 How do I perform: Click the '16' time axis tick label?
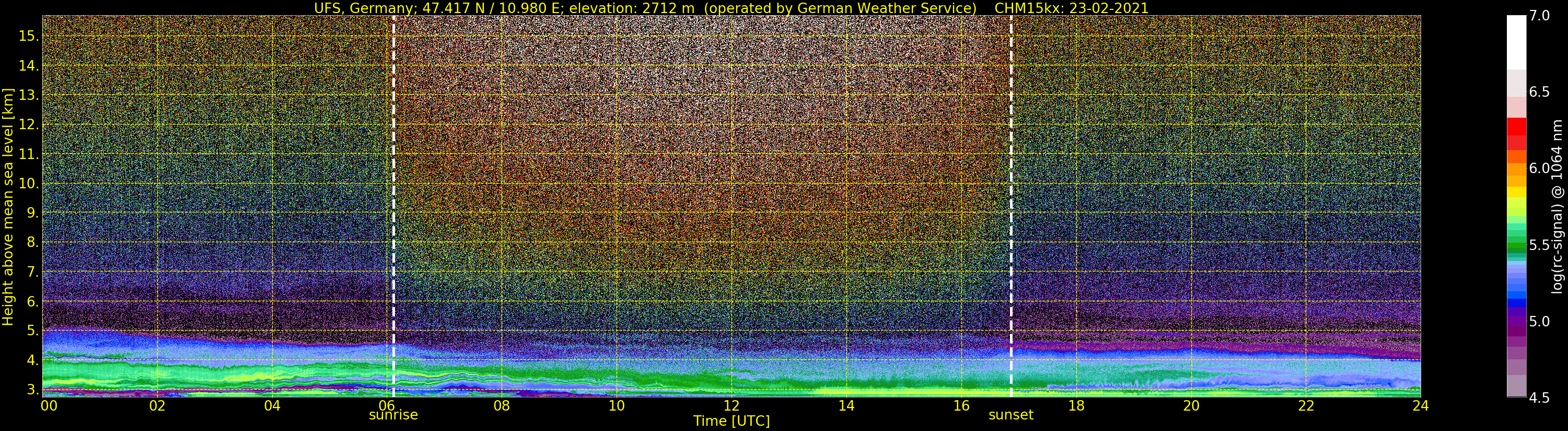[961, 406]
